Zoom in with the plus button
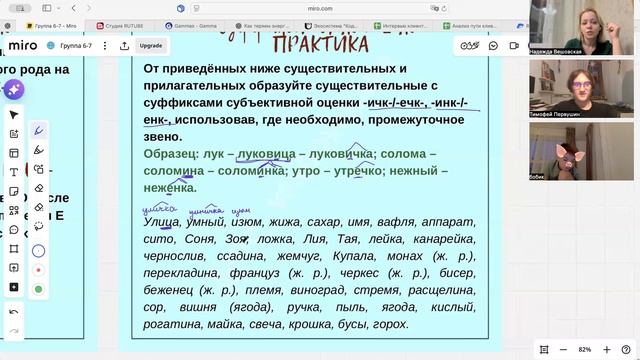 pos(607,349)
